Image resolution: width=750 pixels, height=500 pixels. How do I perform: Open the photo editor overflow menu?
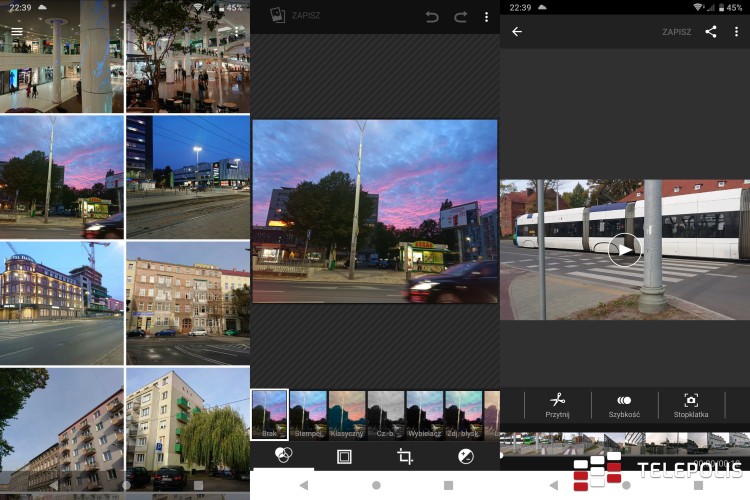[x=486, y=17]
